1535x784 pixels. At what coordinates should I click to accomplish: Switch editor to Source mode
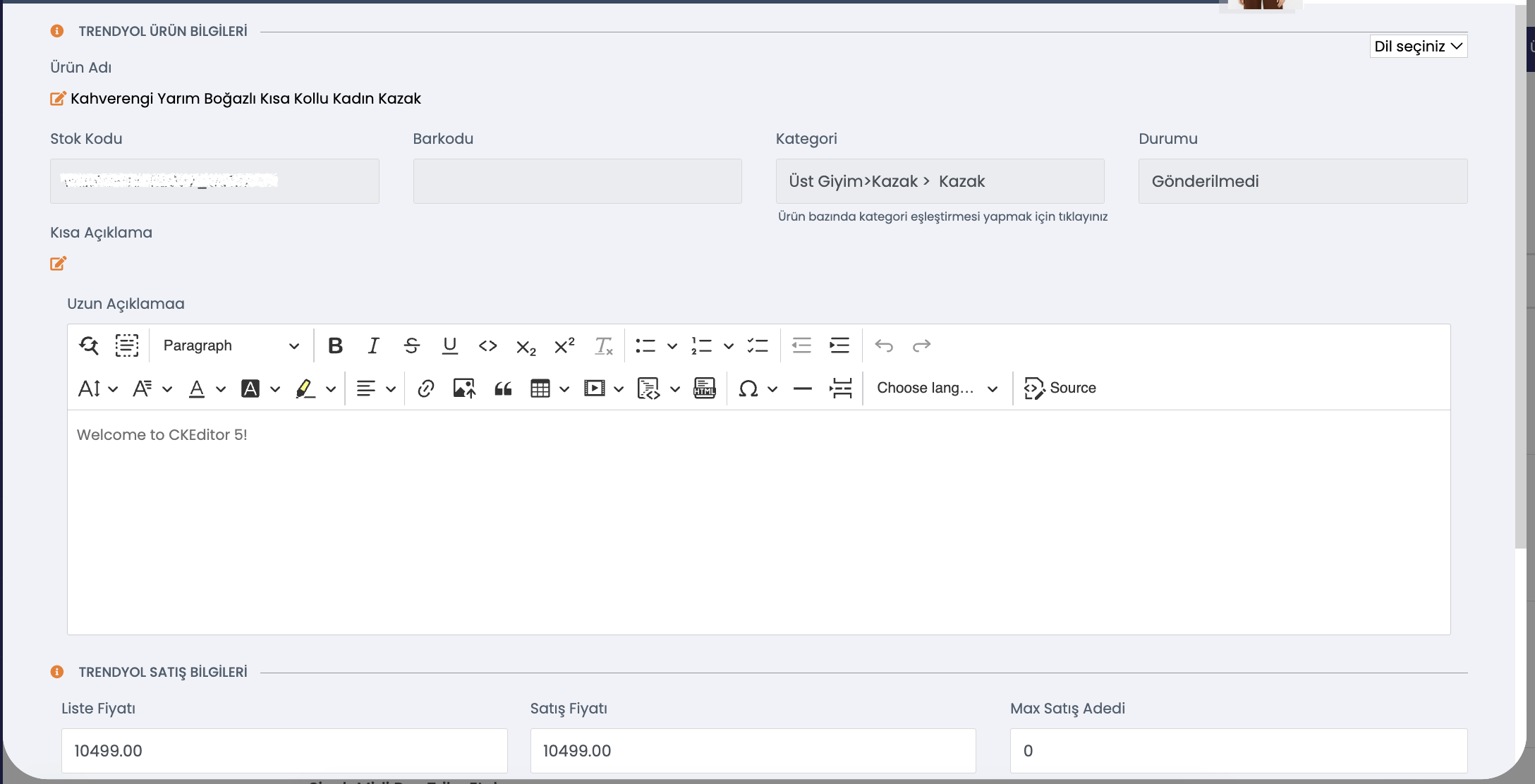tap(1060, 388)
